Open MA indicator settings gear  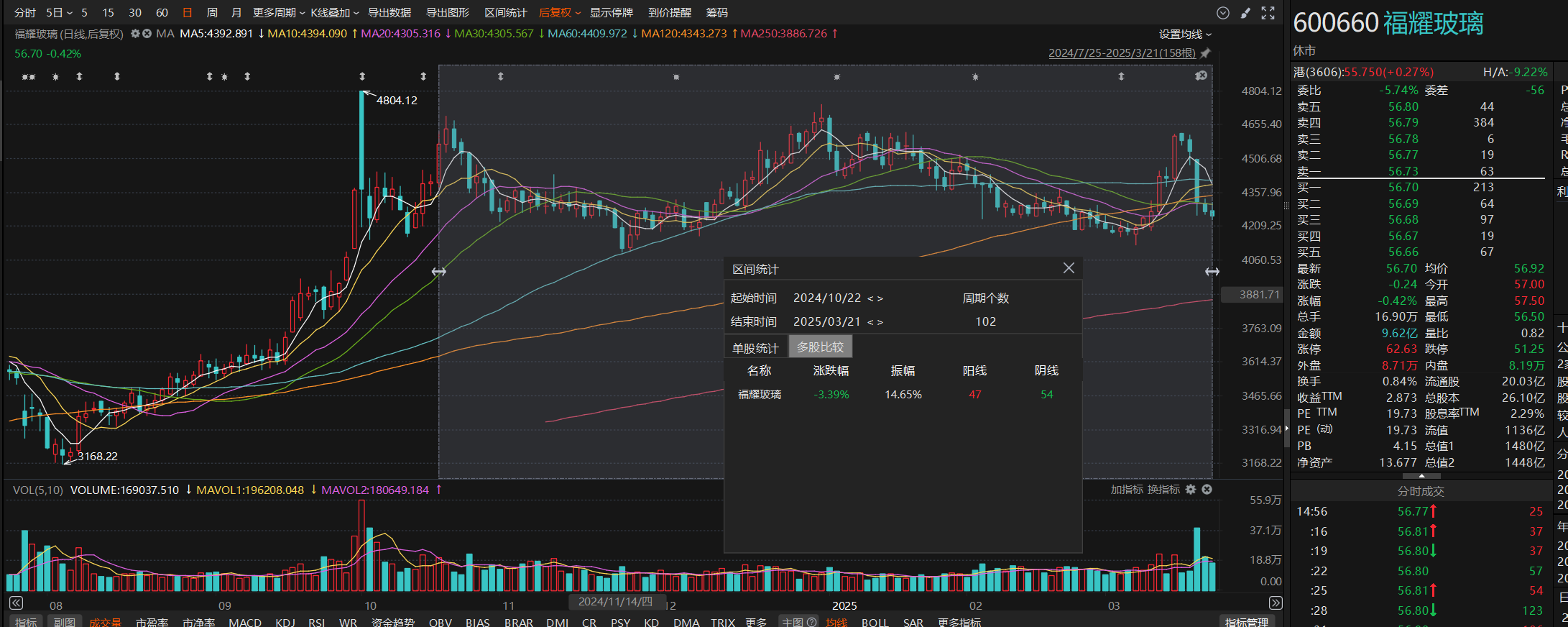point(135,34)
